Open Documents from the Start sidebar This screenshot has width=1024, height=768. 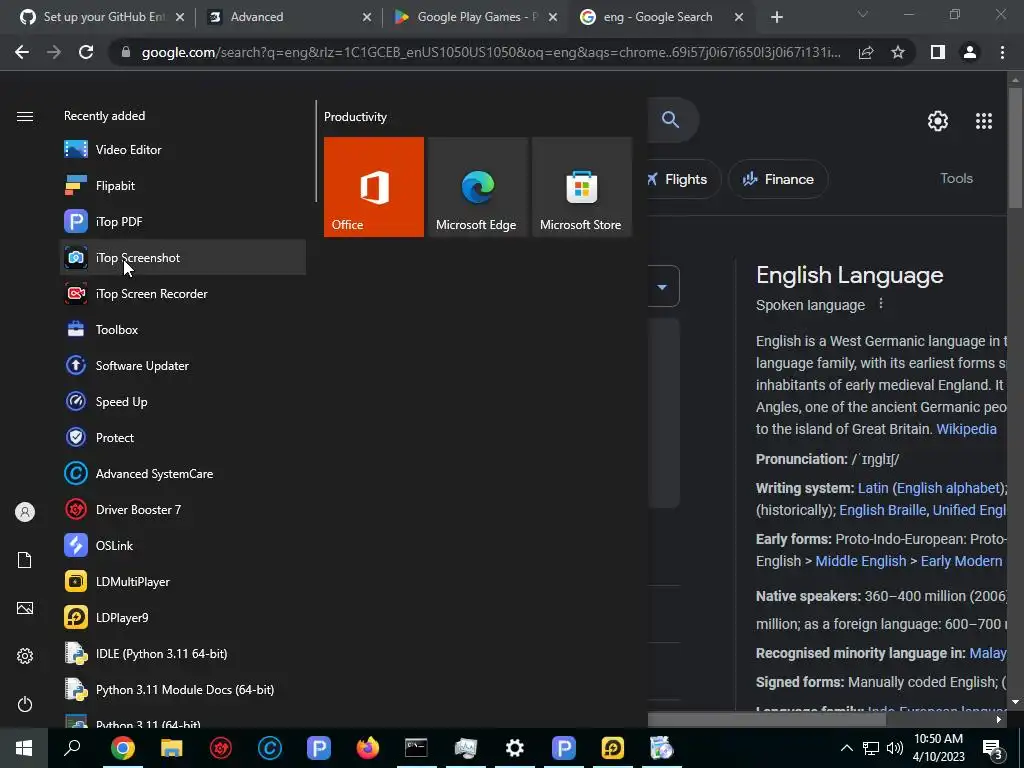[25, 560]
